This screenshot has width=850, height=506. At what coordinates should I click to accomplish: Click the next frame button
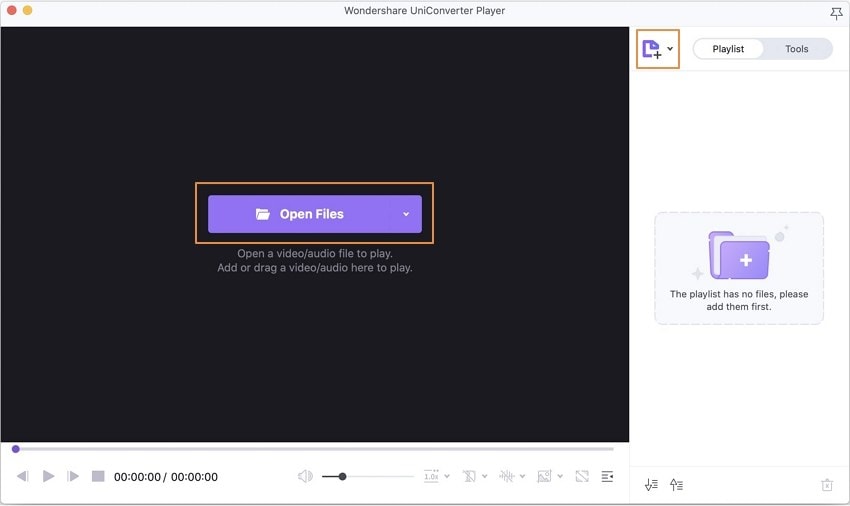click(73, 476)
